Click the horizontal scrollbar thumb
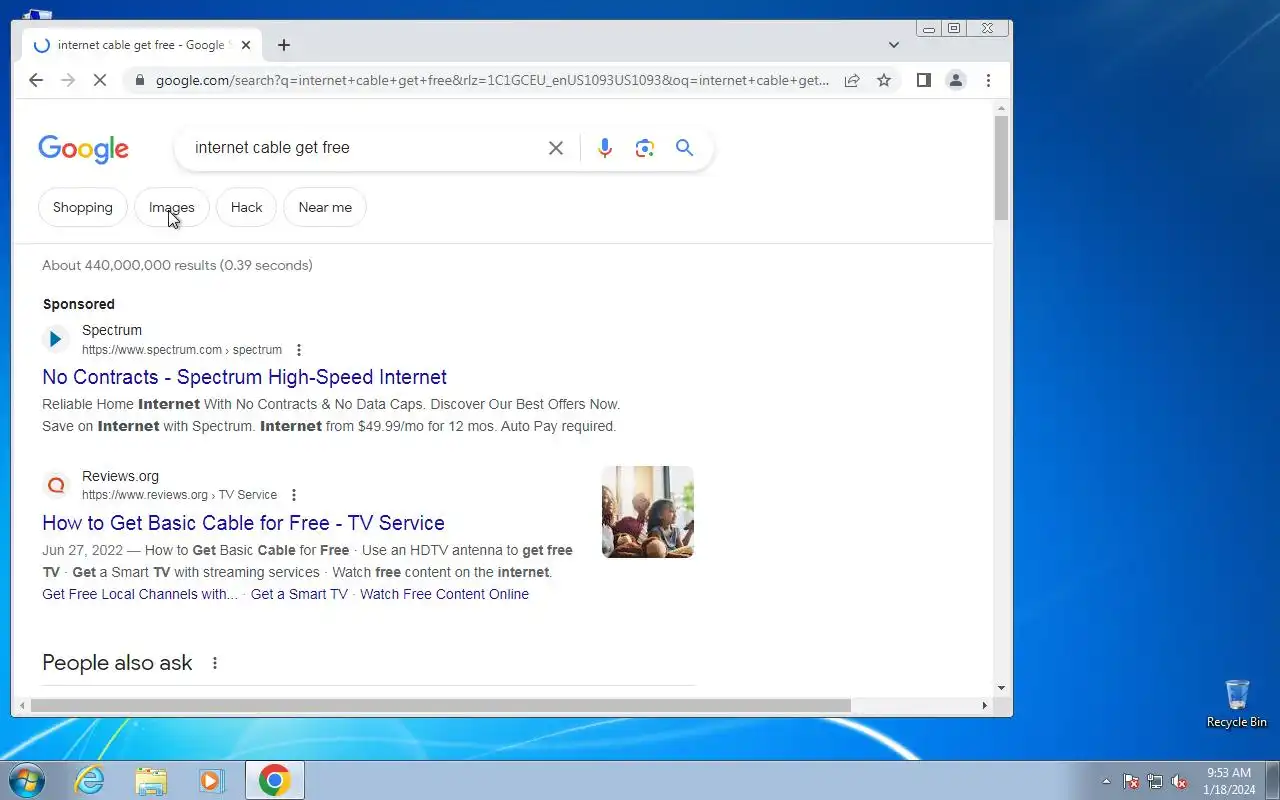This screenshot has height=800, width=1280. [x=440, y=705]
